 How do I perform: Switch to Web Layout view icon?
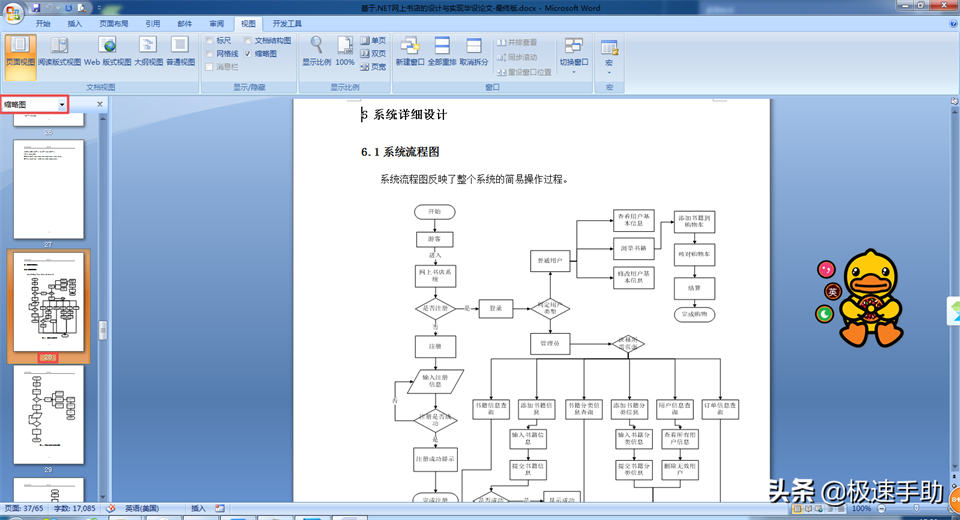(107, 50)
